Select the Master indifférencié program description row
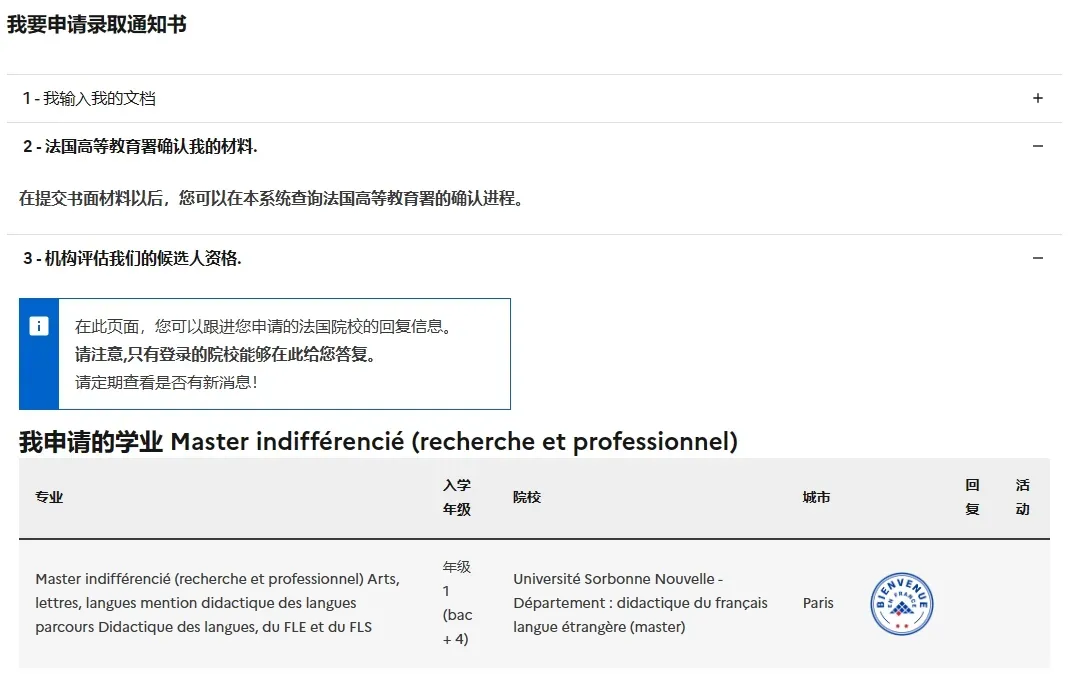1070x677 pixels. tap(217, 602)
